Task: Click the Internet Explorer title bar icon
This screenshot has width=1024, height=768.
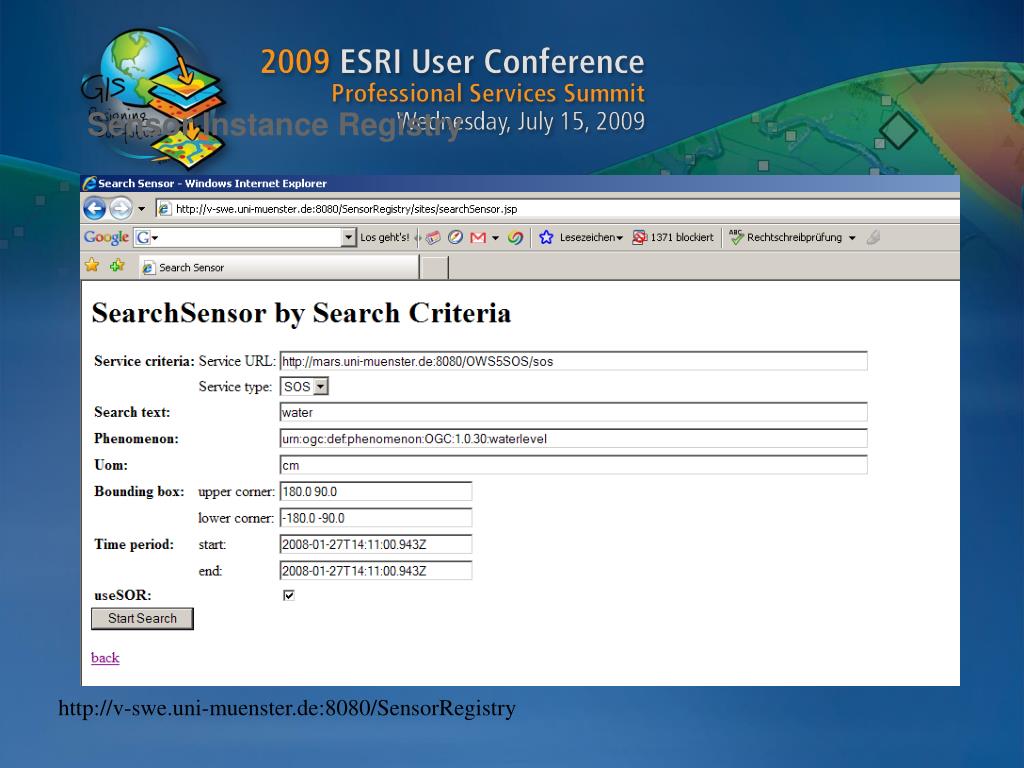Action: coord(89,184)
